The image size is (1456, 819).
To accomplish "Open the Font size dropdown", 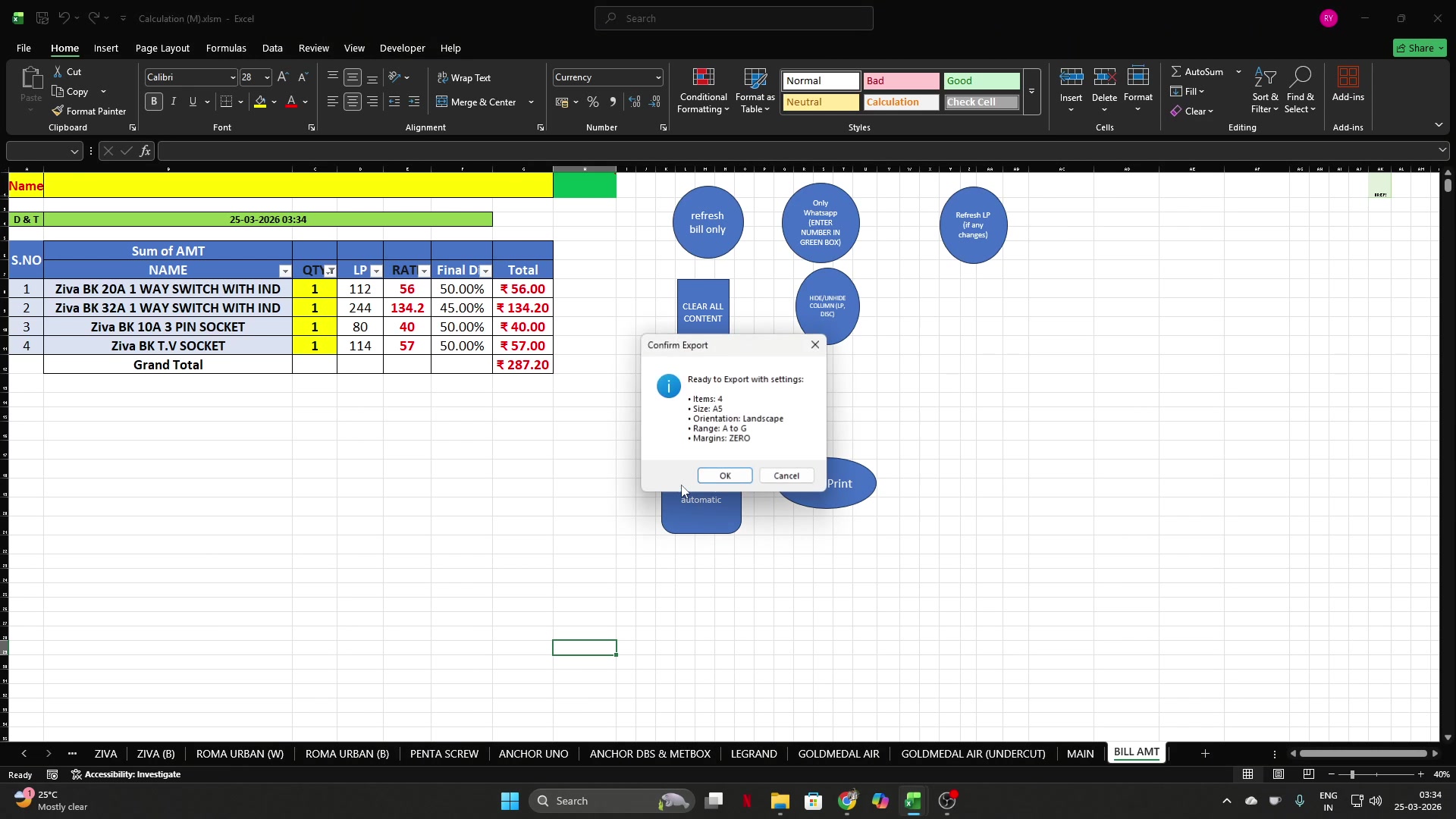I will [x=266, y=77].
